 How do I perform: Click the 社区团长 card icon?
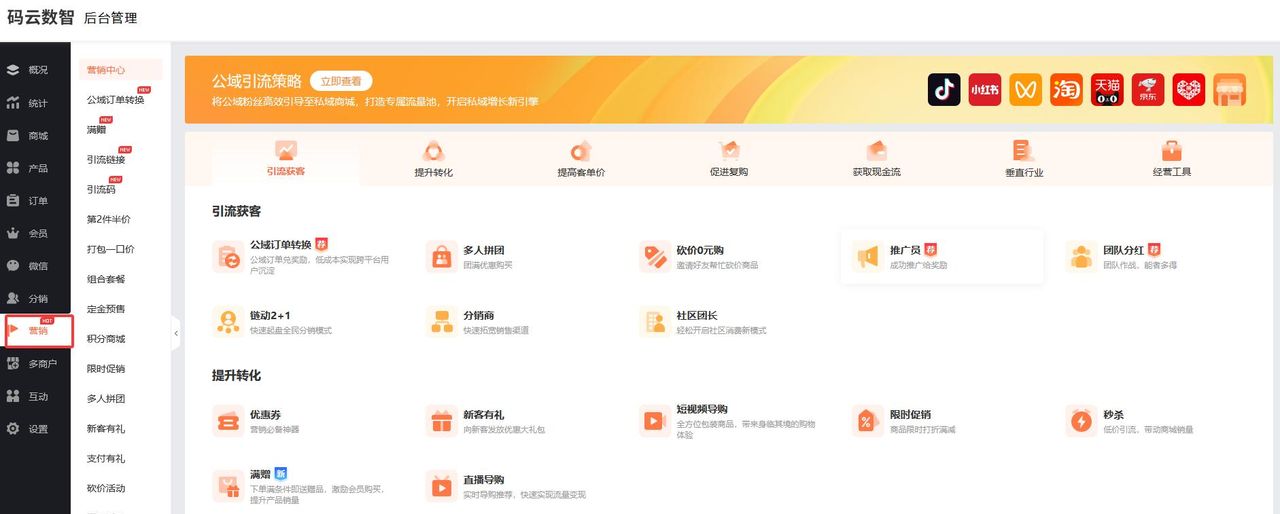[x=655, y=322]
